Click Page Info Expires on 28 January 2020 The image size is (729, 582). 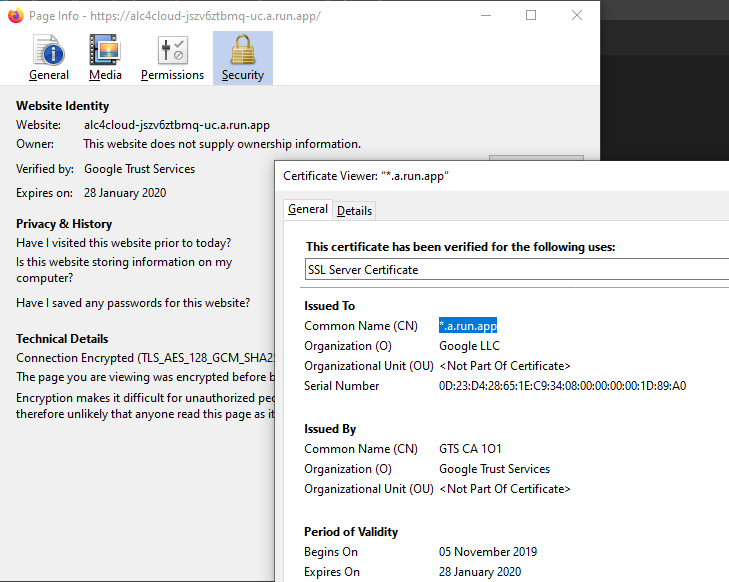(x=125, y=193)
